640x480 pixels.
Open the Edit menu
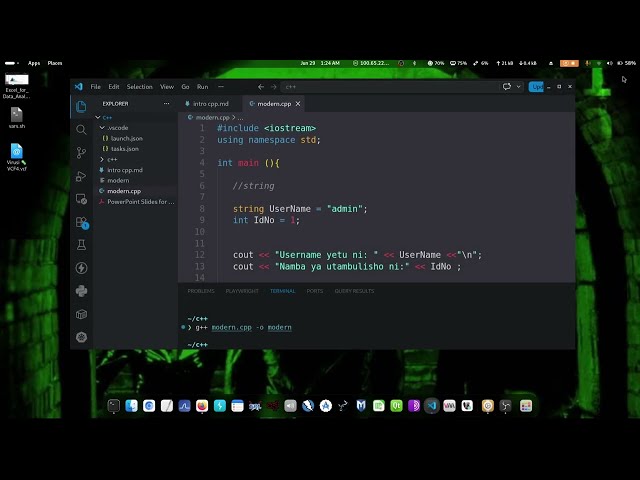pos(113,87)
